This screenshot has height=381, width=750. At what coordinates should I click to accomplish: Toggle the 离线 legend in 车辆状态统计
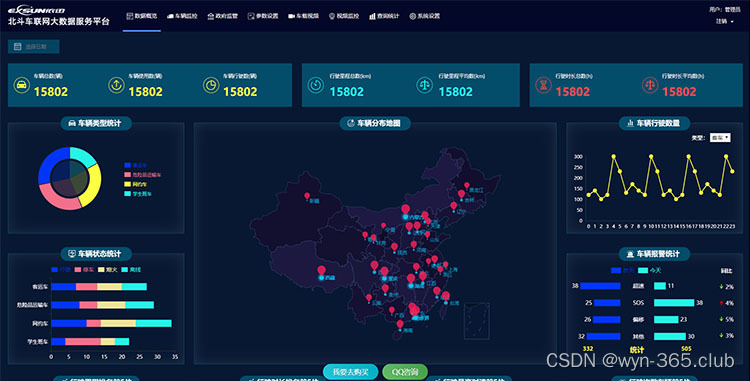(x=131, y=270)
